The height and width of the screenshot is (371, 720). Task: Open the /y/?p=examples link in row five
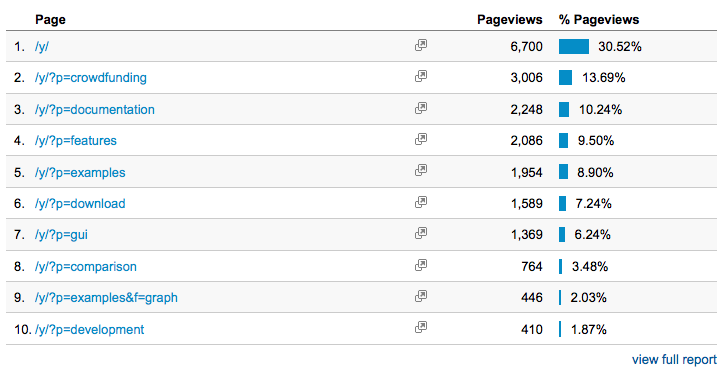point(80,173)
